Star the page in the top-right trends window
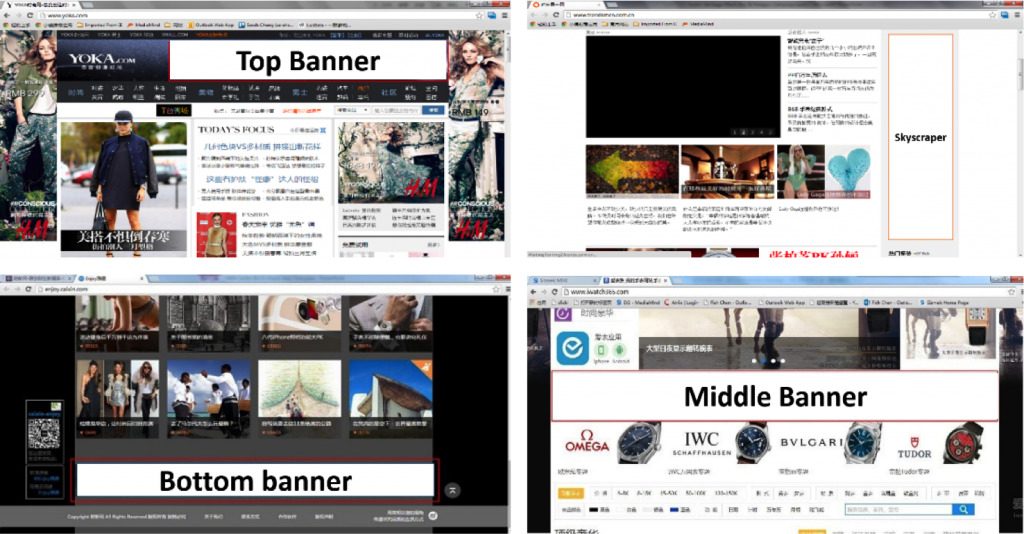 pos(993,14)
